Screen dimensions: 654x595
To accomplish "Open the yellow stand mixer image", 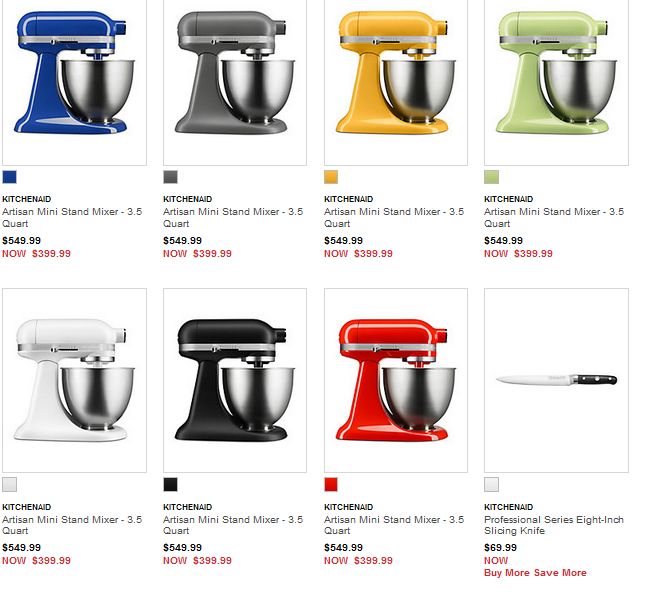I will point(396,81).
